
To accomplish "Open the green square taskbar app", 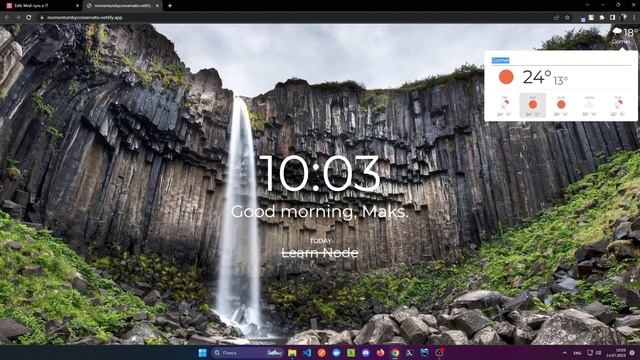I will [351, 353].
